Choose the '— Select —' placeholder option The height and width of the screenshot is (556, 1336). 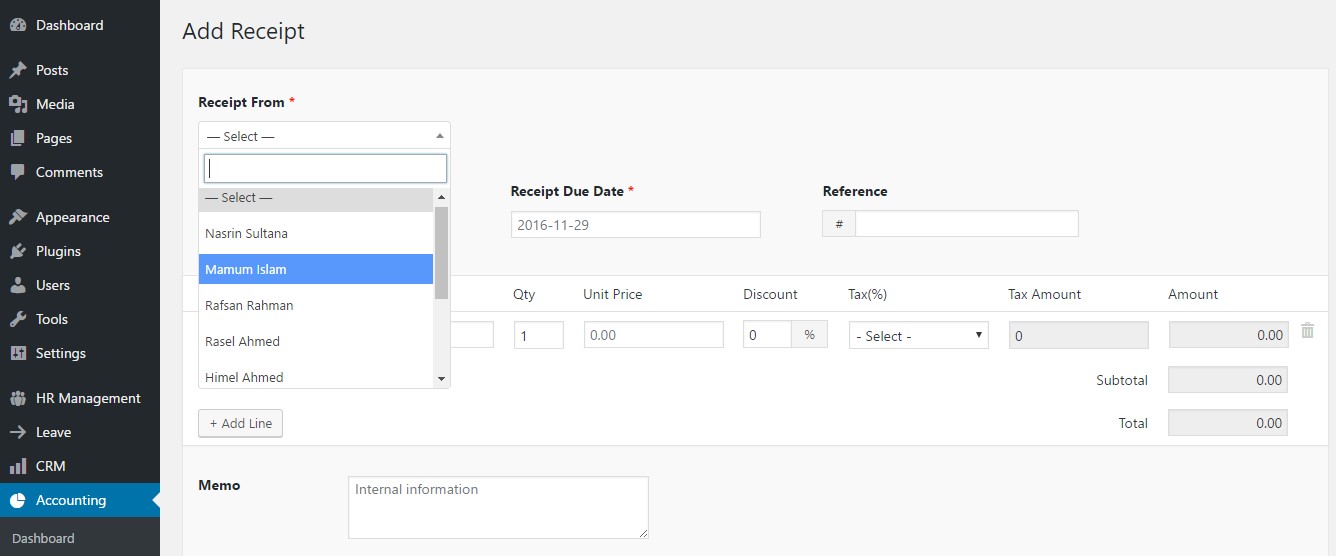[x=316, y=198]
